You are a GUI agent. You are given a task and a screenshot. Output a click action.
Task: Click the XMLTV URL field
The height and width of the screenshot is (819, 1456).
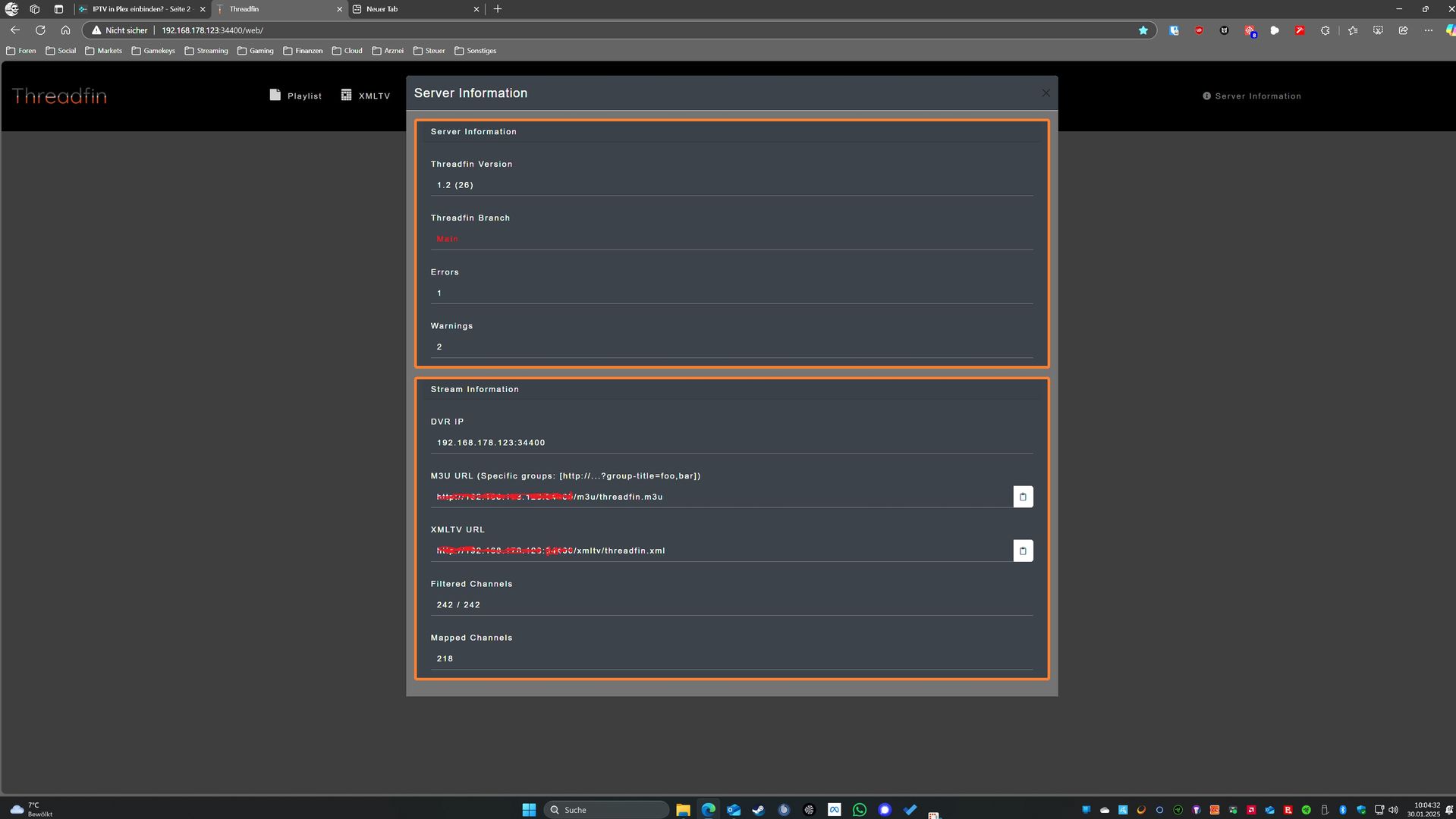(721, 551)
